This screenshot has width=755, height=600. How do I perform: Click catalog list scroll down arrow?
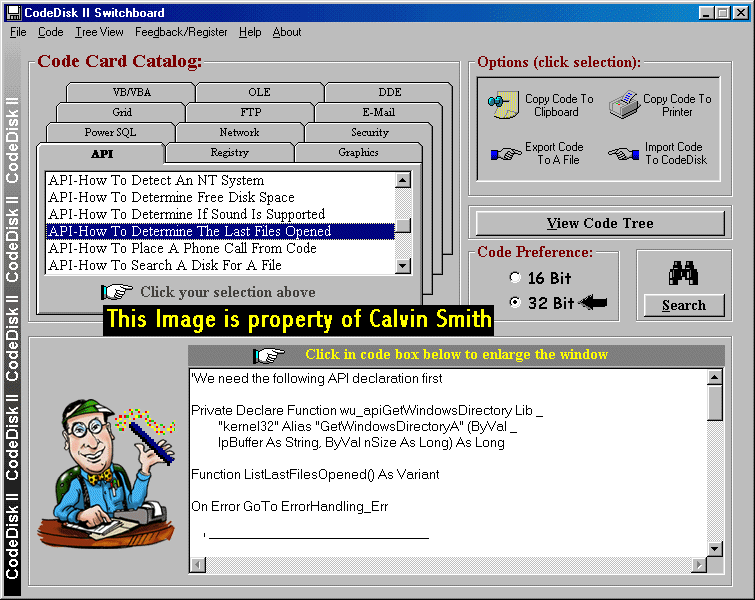point(403,266)
